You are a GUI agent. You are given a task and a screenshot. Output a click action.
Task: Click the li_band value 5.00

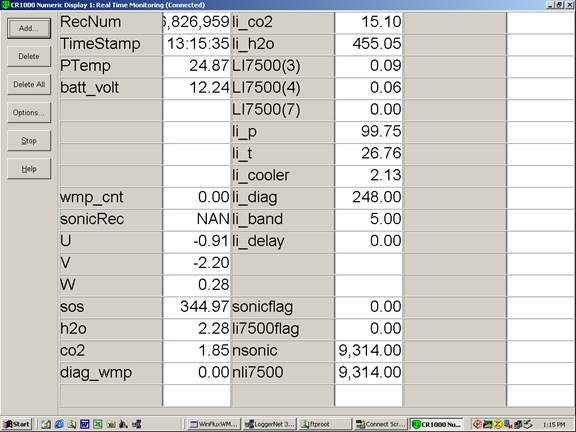tap(369, 219)
